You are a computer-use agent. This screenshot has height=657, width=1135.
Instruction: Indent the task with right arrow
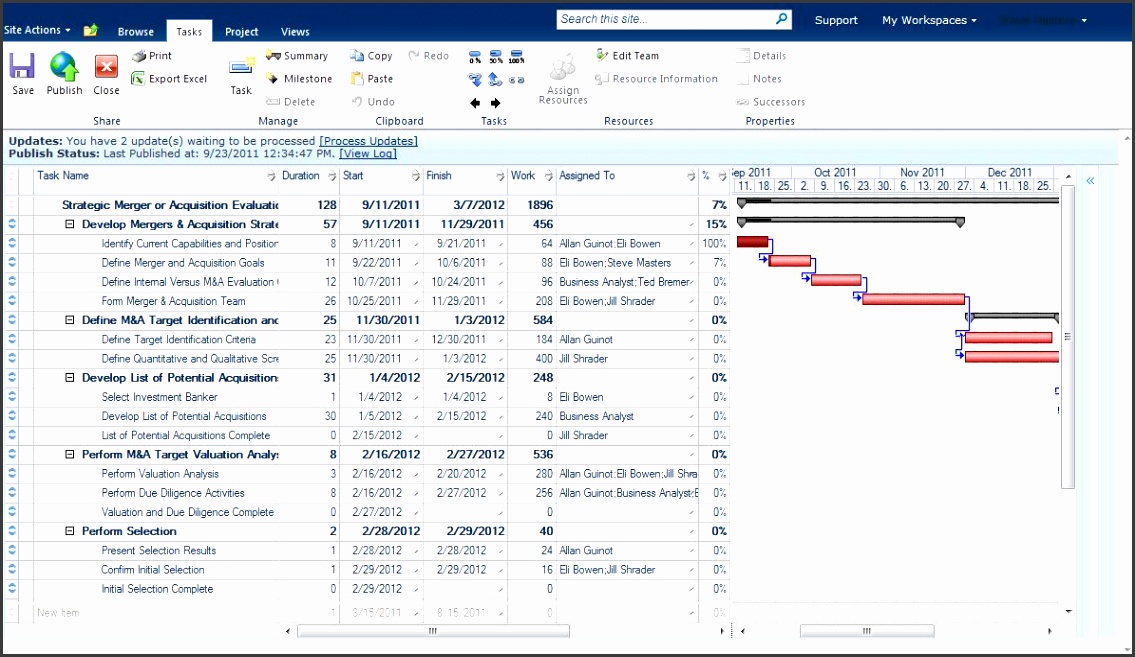click(x=495, y=103)
